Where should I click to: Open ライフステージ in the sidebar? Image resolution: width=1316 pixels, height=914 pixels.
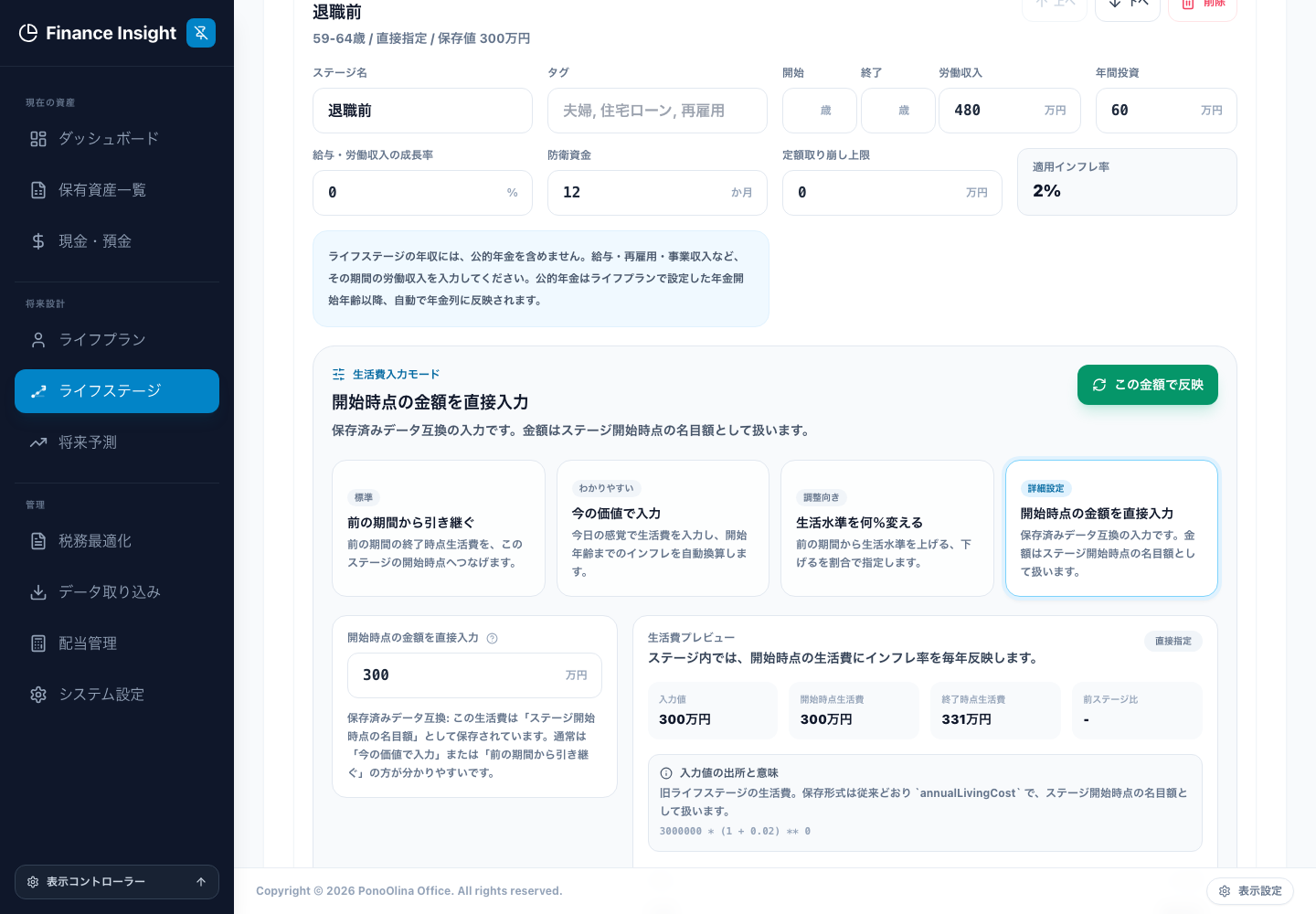(117, 391)
